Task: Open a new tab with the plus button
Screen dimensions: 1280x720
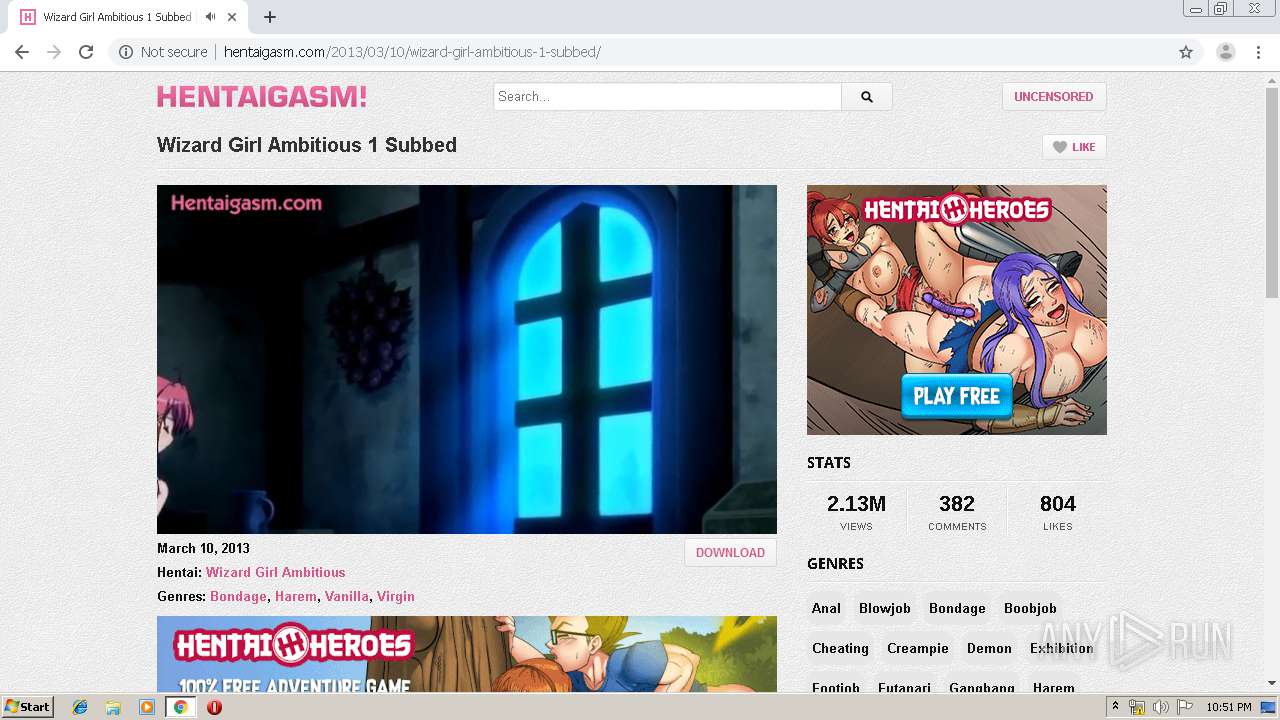Action: coord(270,17)
